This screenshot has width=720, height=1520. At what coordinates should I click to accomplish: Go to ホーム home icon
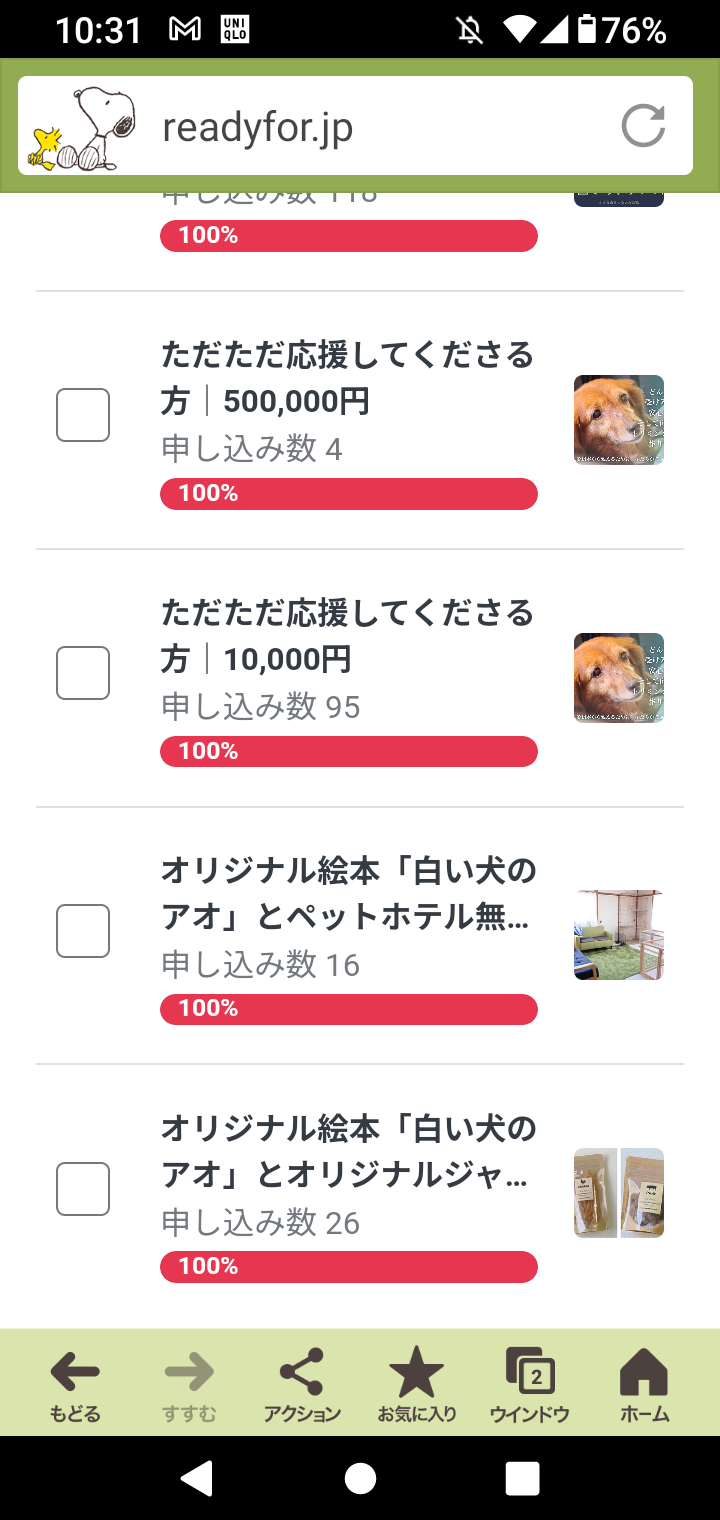pyautogui.click(x=644, y=1384)
